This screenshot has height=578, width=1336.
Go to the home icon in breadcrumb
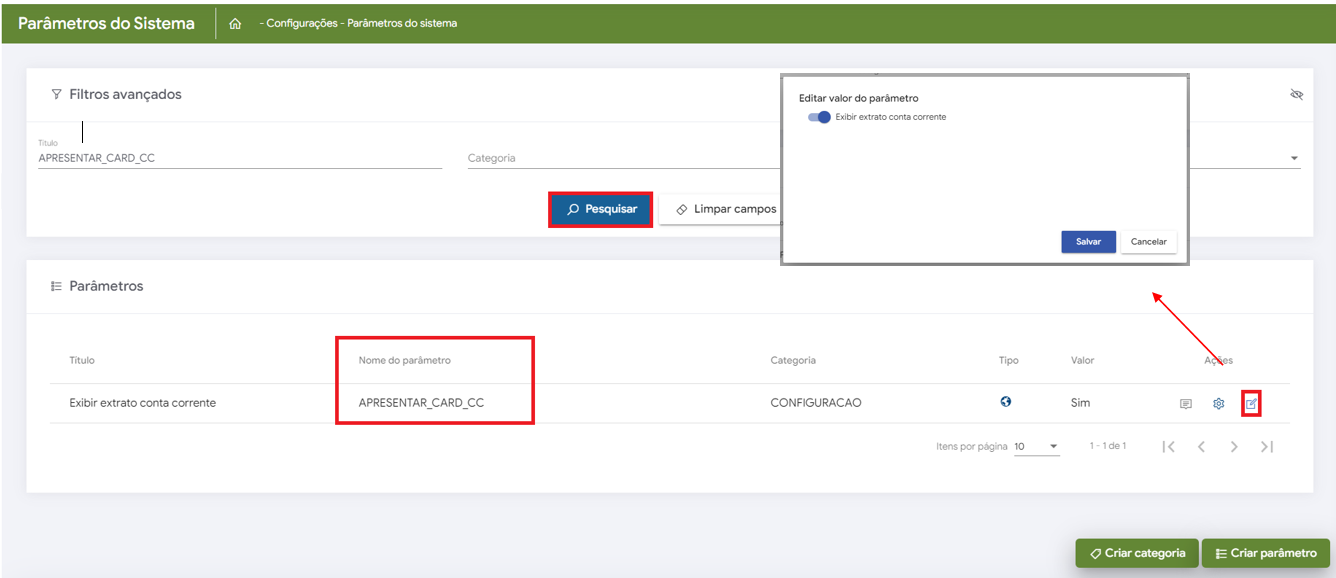tap(235, 23)
